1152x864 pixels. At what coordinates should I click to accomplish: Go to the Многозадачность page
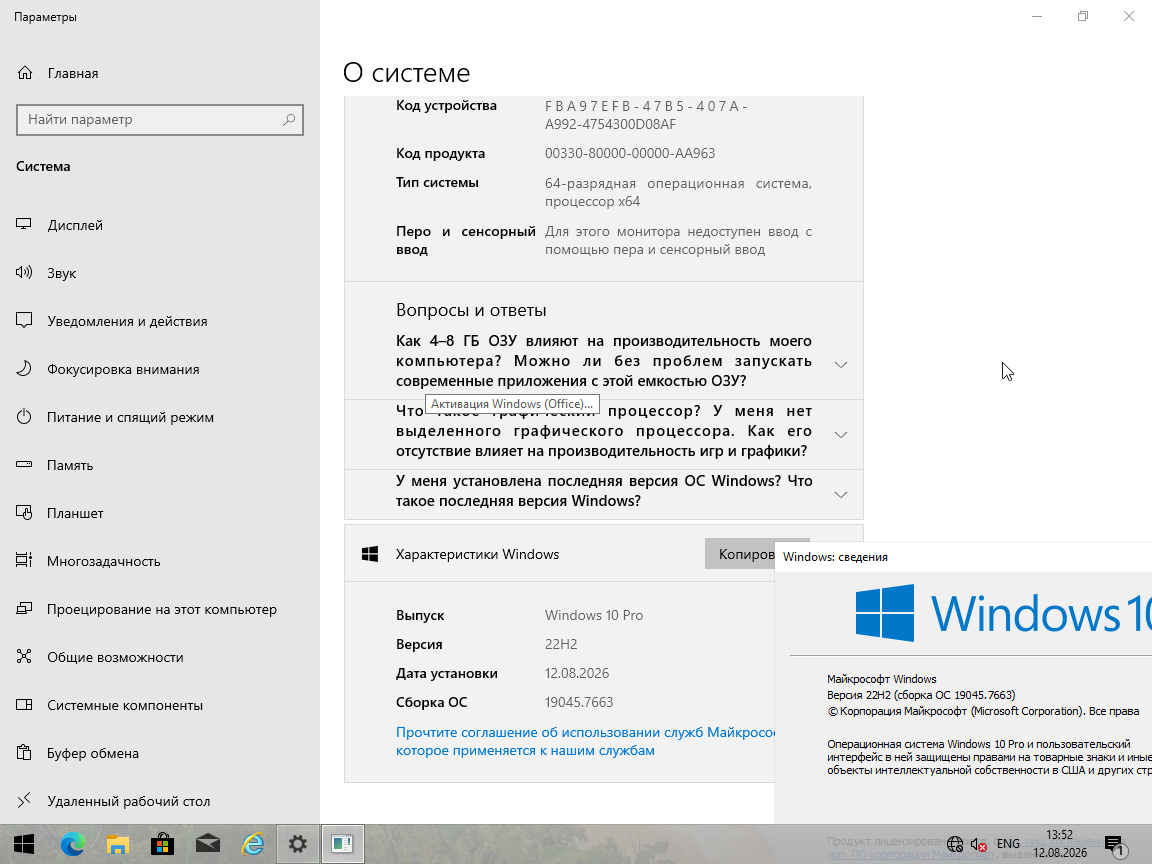pyautogui.click(x=104, y=561)
